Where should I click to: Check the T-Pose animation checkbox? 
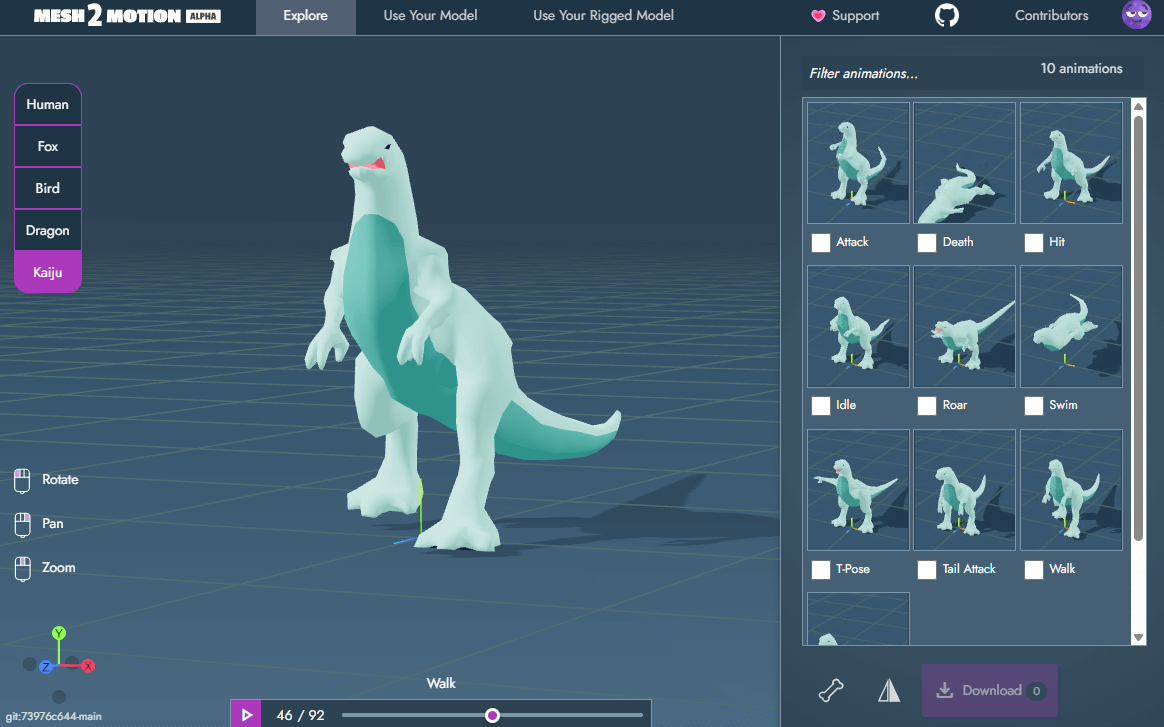(820, 570)
